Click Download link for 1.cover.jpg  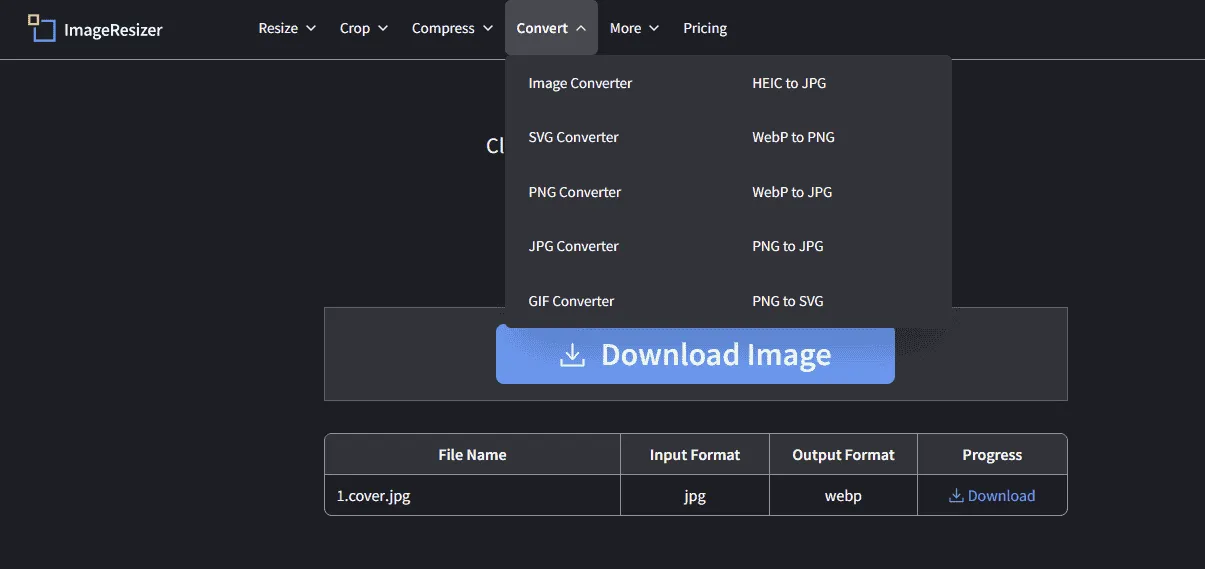[x=992, y=495]
